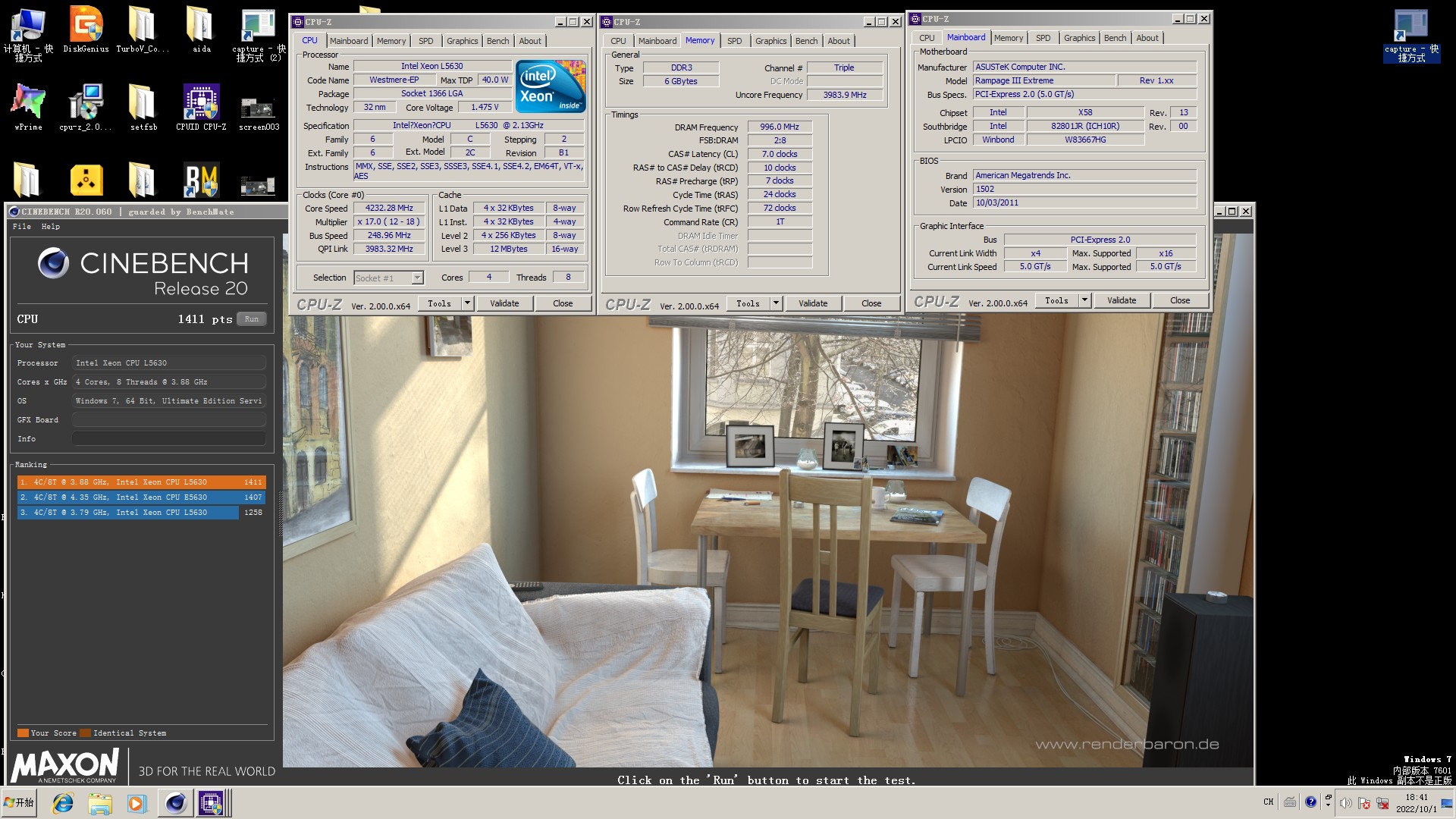Click Close button in the right CPU-Z window
Image resolution: width=1456 pixels, height=819 pixels.
(1180, 300)
